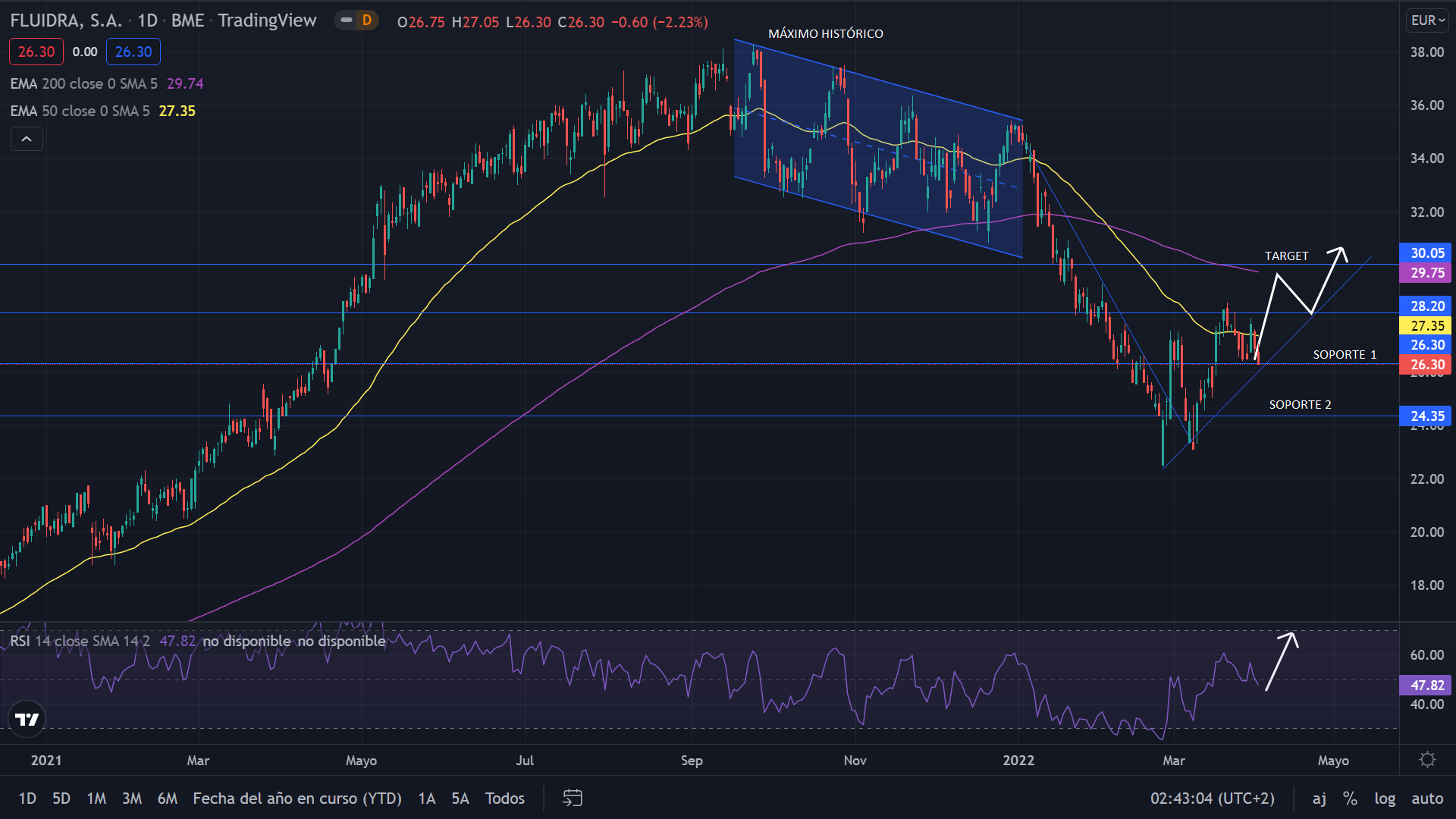1456x819 pixels.
Task: Open timezone setting 02:43:04 (UTC+2)
Action: point(1213,799)
